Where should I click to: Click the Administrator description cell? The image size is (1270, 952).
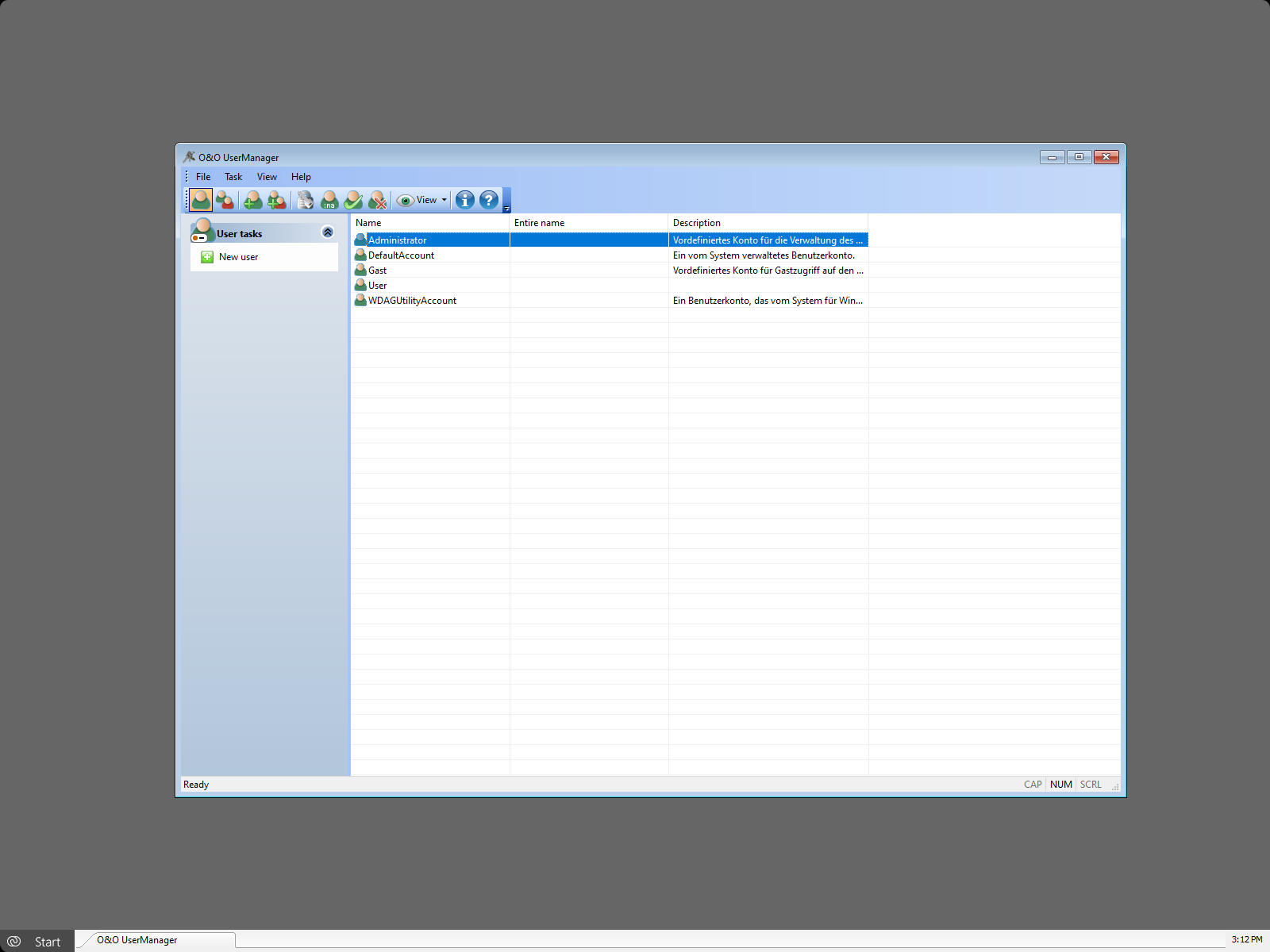[768, 240]
